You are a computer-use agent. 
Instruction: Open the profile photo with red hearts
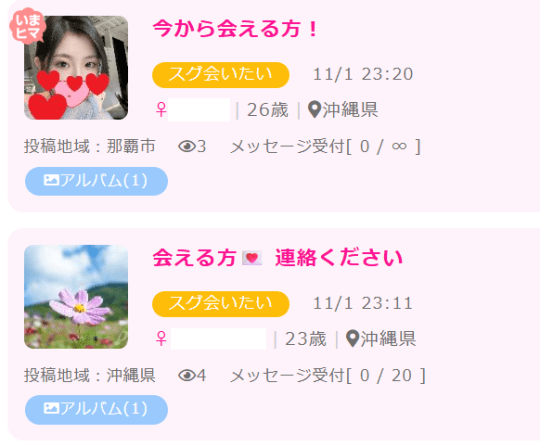coord(76,68)
